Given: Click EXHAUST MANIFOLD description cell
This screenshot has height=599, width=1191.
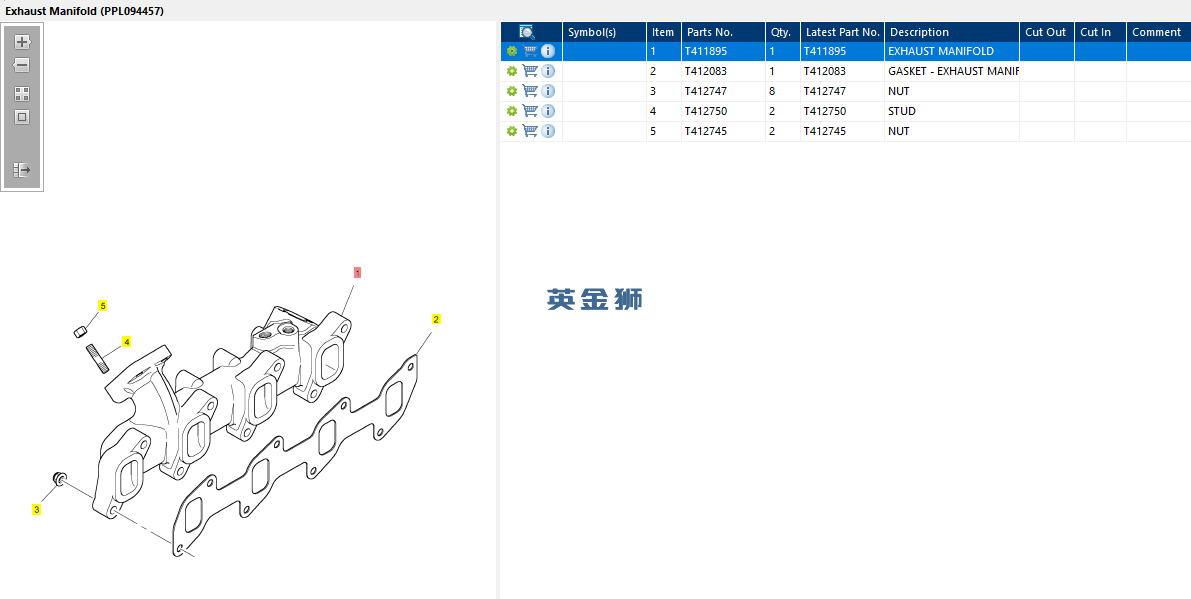Looking at the screenshot, I should (x=952, y=51).
